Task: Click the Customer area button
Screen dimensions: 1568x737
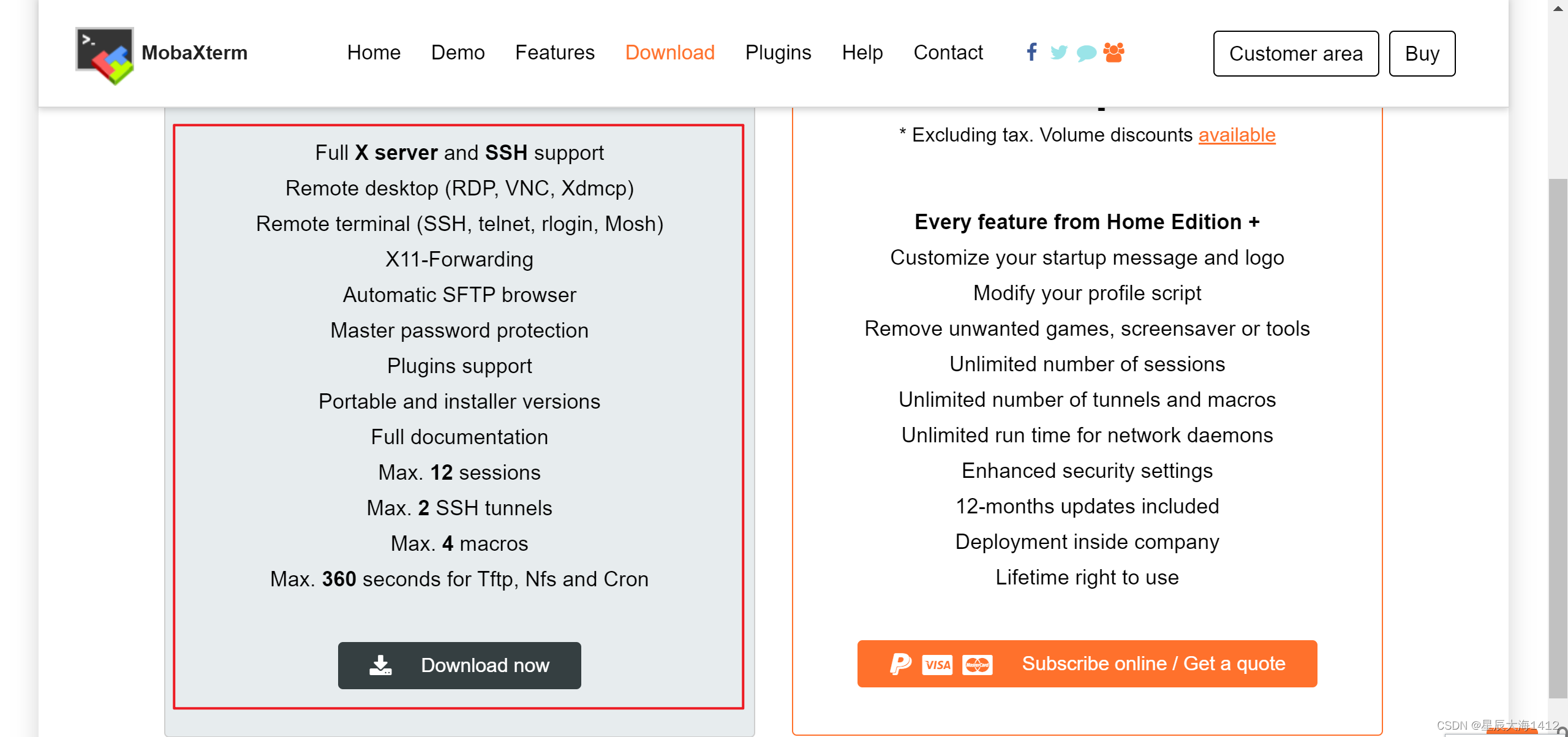Action: (1295, 54)
